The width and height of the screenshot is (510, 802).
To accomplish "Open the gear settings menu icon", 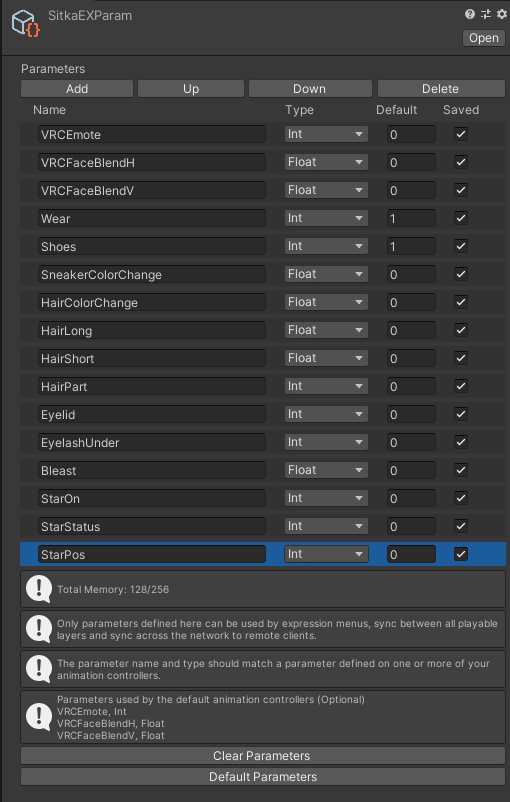I will [501, 14].
